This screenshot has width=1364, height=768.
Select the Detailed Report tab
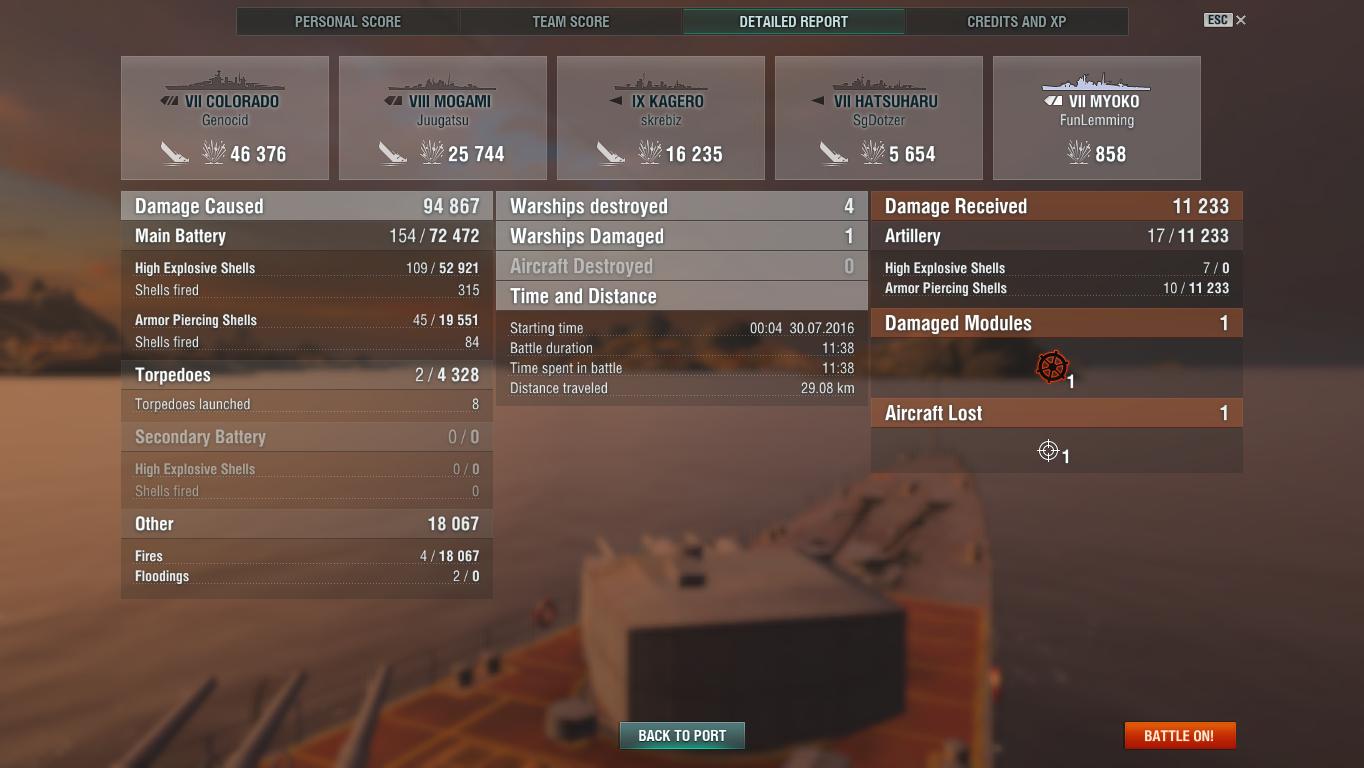[794, 21]
